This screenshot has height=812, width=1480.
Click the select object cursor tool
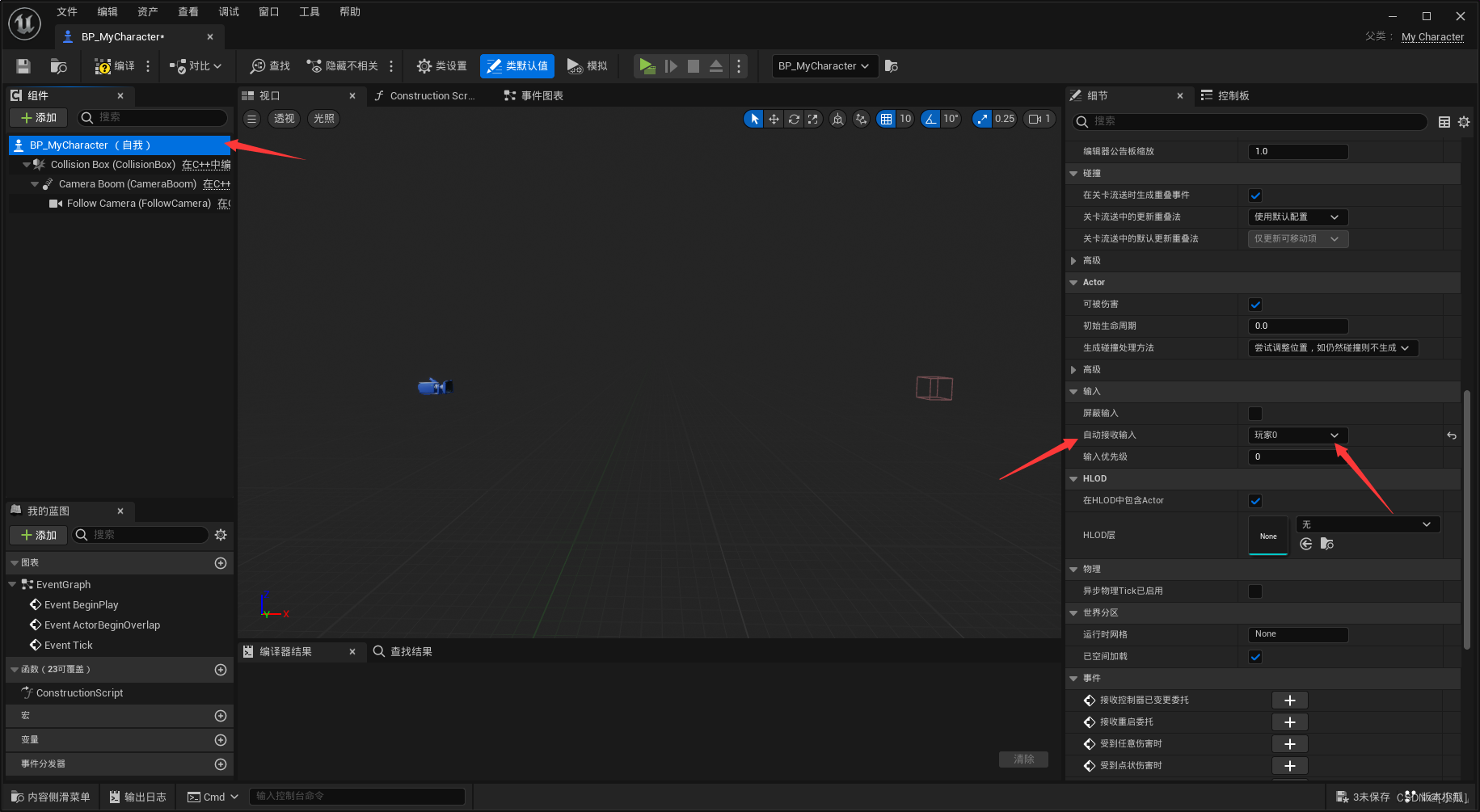(754, 119)
